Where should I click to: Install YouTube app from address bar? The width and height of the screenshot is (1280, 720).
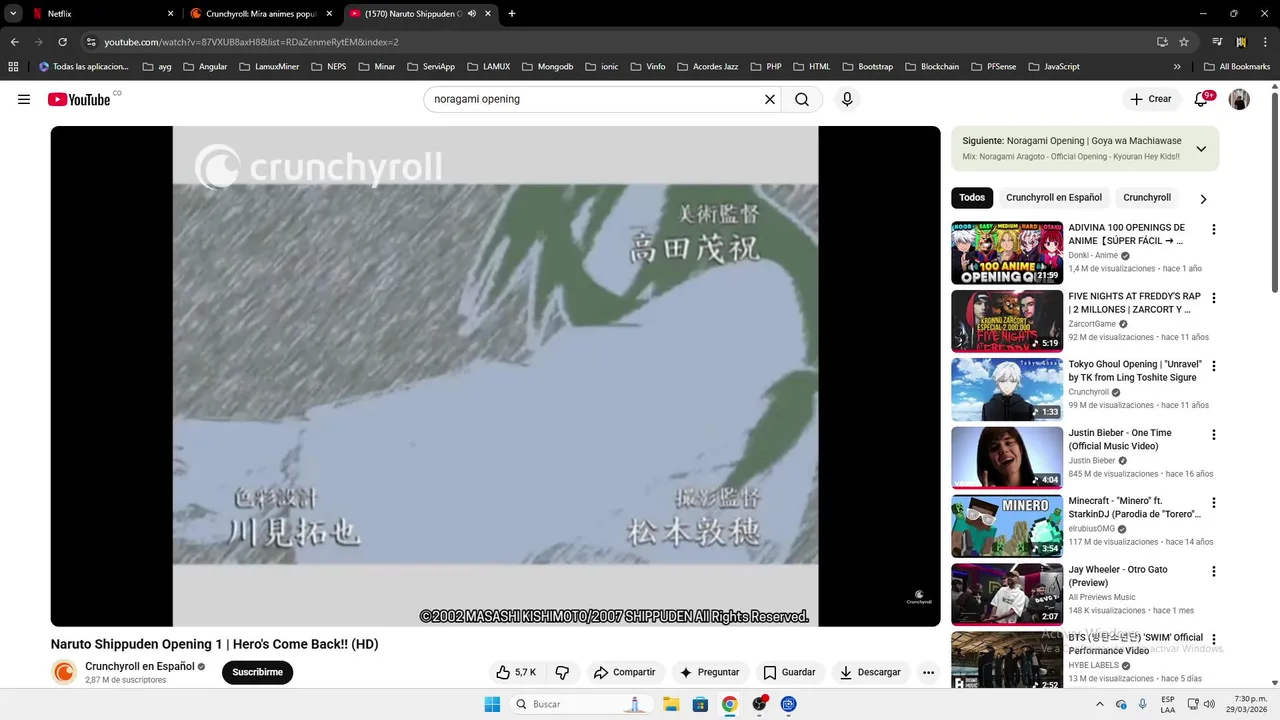(1162, 42)
